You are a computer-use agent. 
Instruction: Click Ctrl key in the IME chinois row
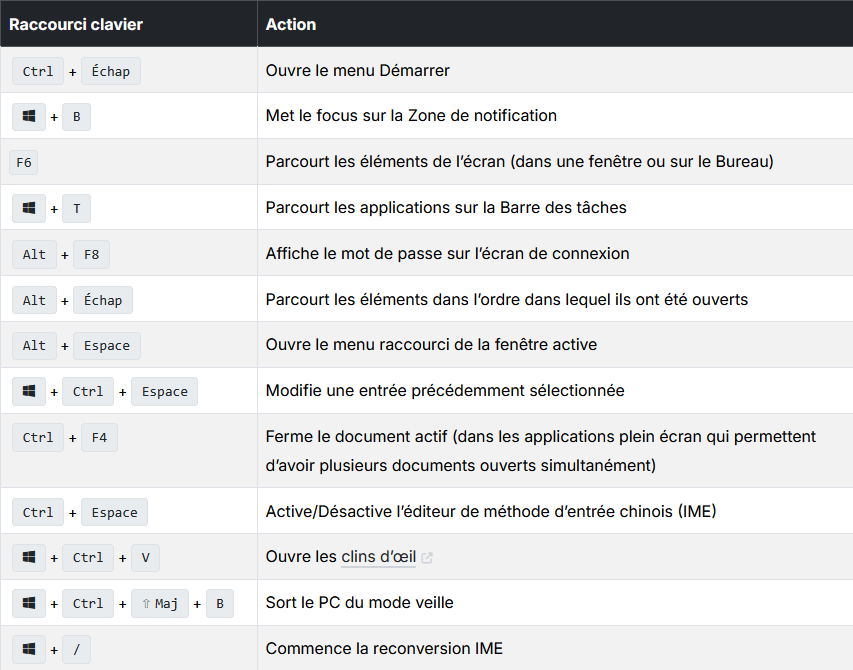click(x=38, y=512)
